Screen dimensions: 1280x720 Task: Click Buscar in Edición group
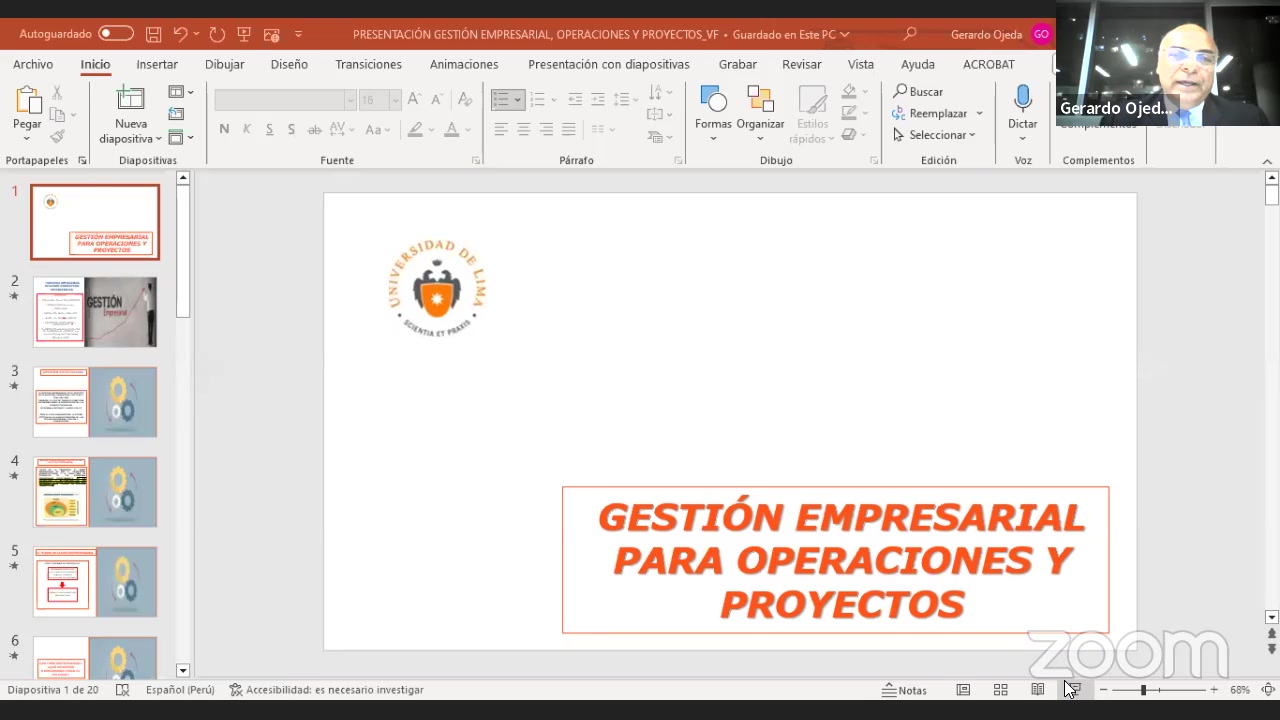click(x=917, y=91)
